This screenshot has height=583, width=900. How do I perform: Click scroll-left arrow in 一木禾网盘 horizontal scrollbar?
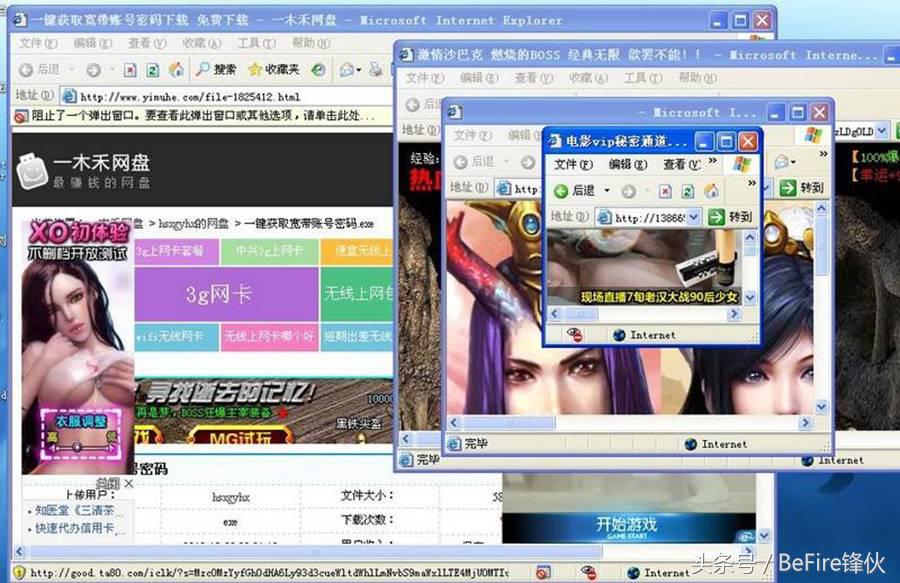pos(19,552)
